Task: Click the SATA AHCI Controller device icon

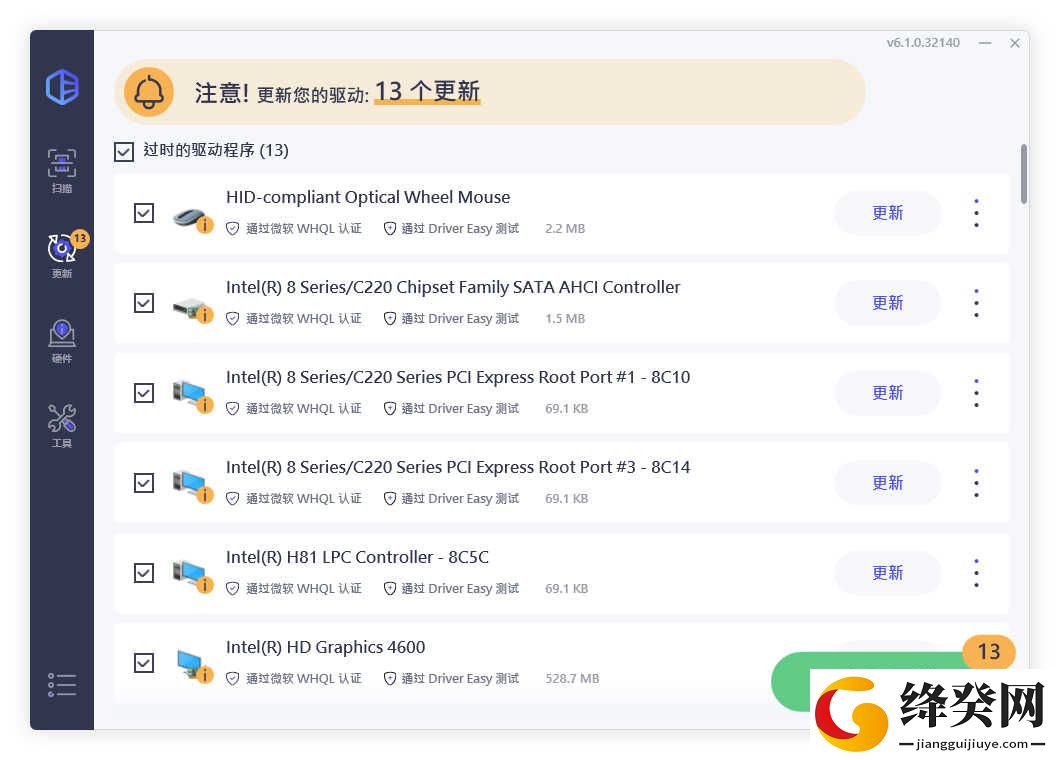Action: [x=193, y=309]
